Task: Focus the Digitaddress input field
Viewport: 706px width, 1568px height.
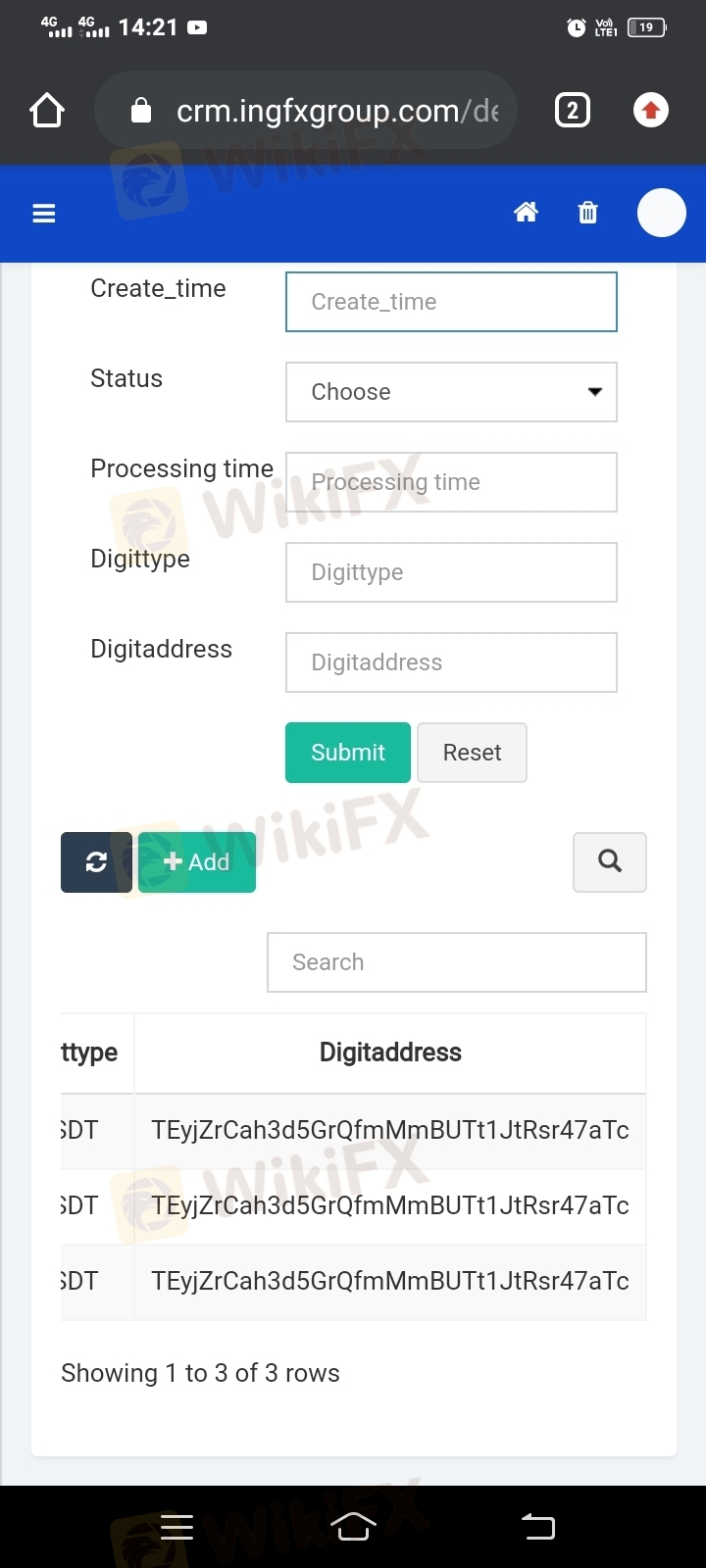Action: 451,662
